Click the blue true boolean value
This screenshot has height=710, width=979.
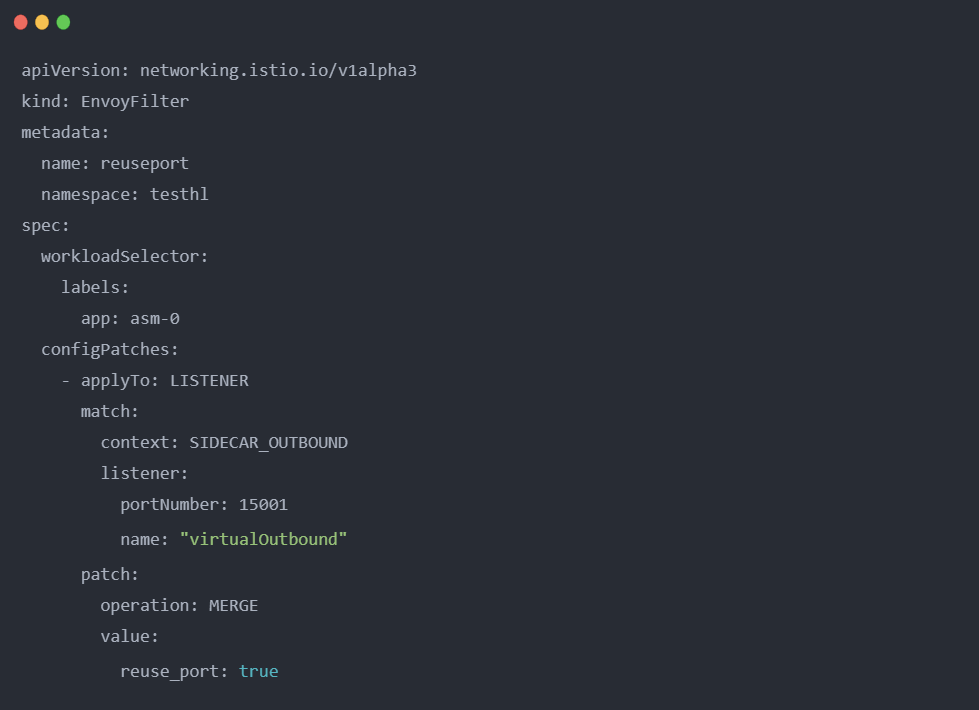tap(258, 671)
